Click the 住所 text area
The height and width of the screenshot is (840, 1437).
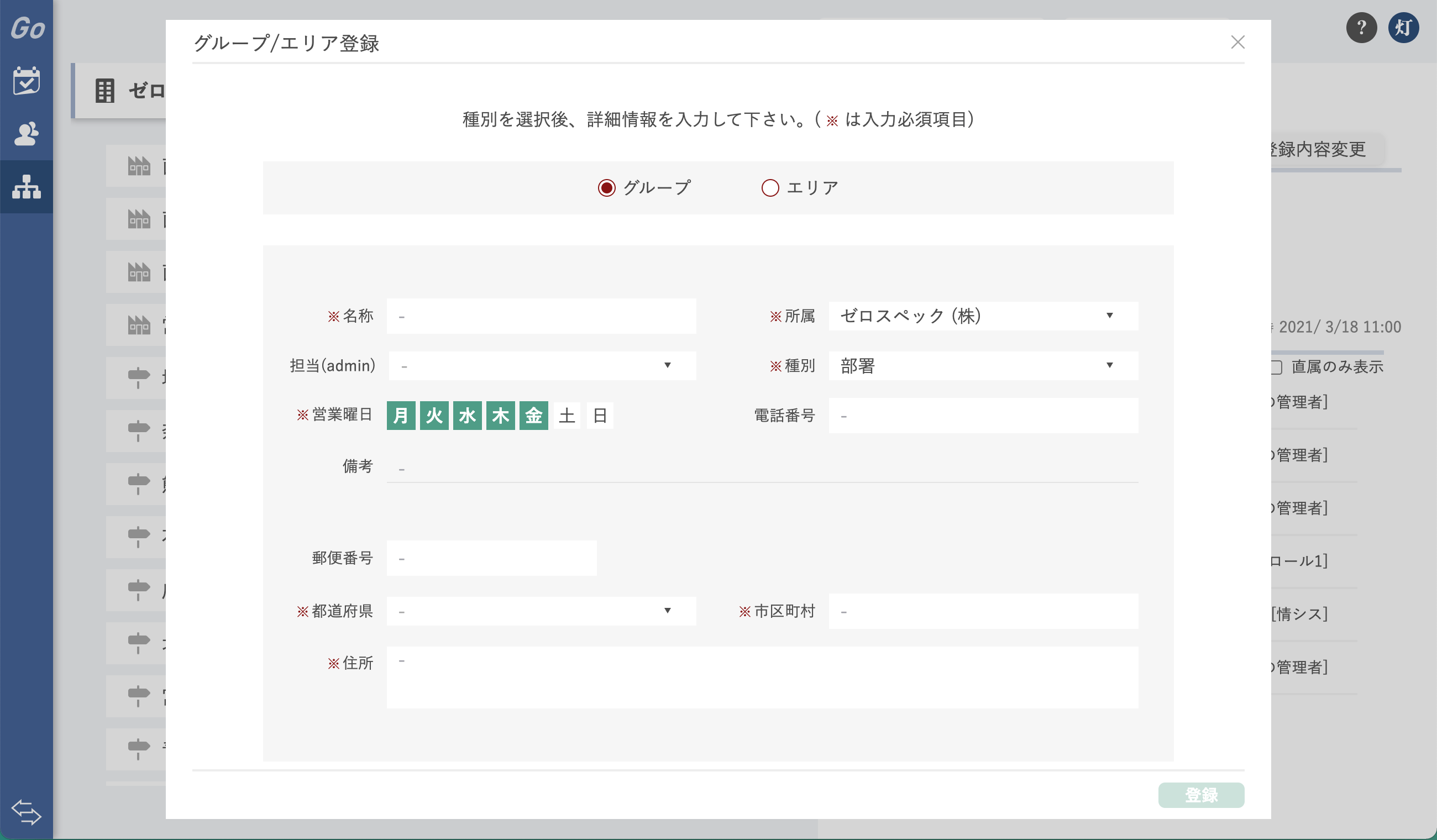[762, 677]
